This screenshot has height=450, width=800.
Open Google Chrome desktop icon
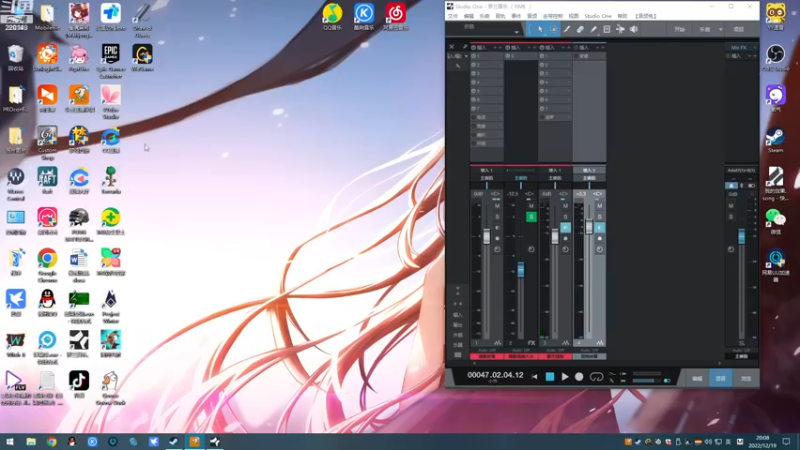click(x=47, y=266)
